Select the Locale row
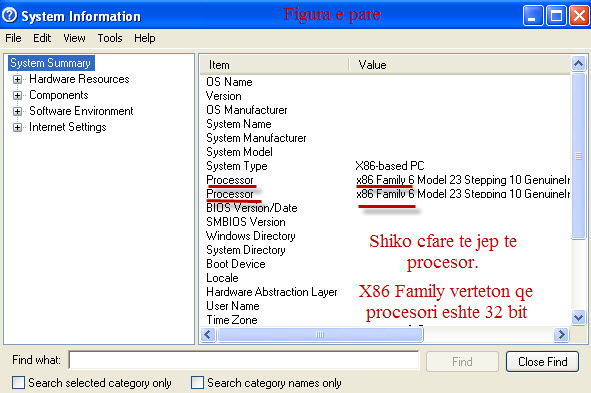 tap(385, 278)
